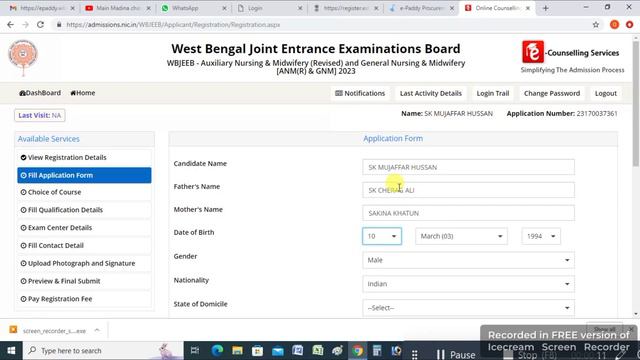Open Notifications
The image size is (640, 360).
click(x=360, y=93)
